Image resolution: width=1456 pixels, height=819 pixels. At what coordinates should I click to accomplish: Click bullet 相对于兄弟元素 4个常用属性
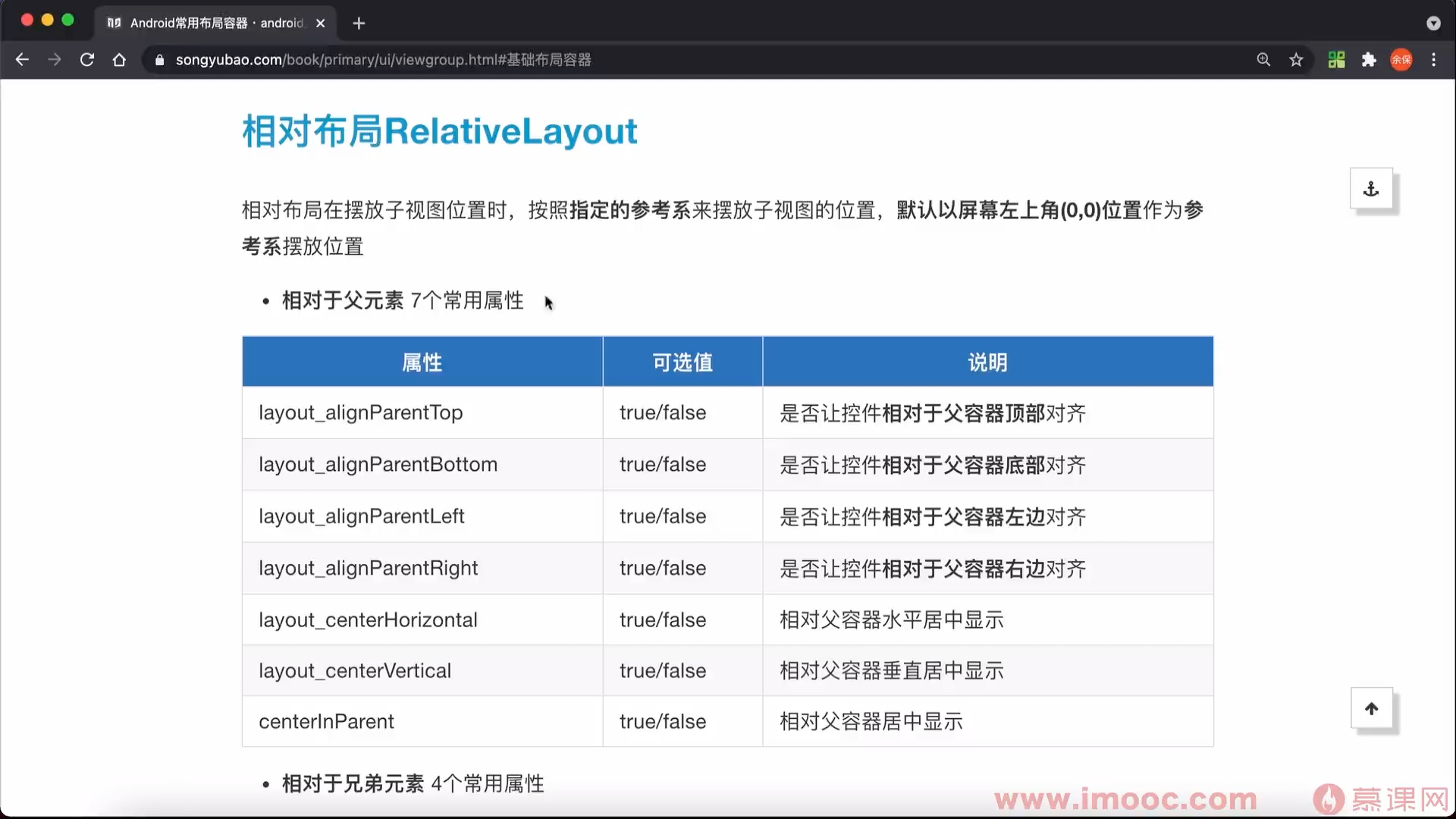(x=413, y=783)
